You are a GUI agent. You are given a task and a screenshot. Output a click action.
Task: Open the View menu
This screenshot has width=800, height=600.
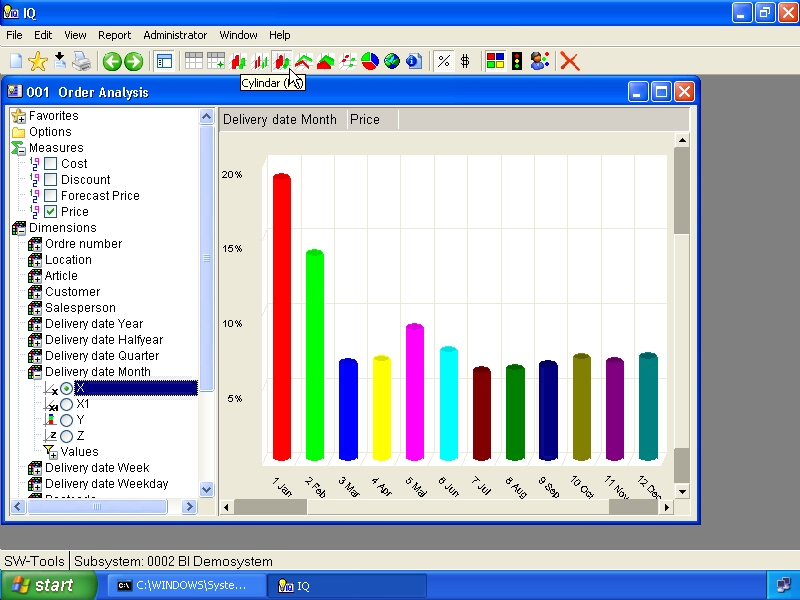tap(75, 35)
